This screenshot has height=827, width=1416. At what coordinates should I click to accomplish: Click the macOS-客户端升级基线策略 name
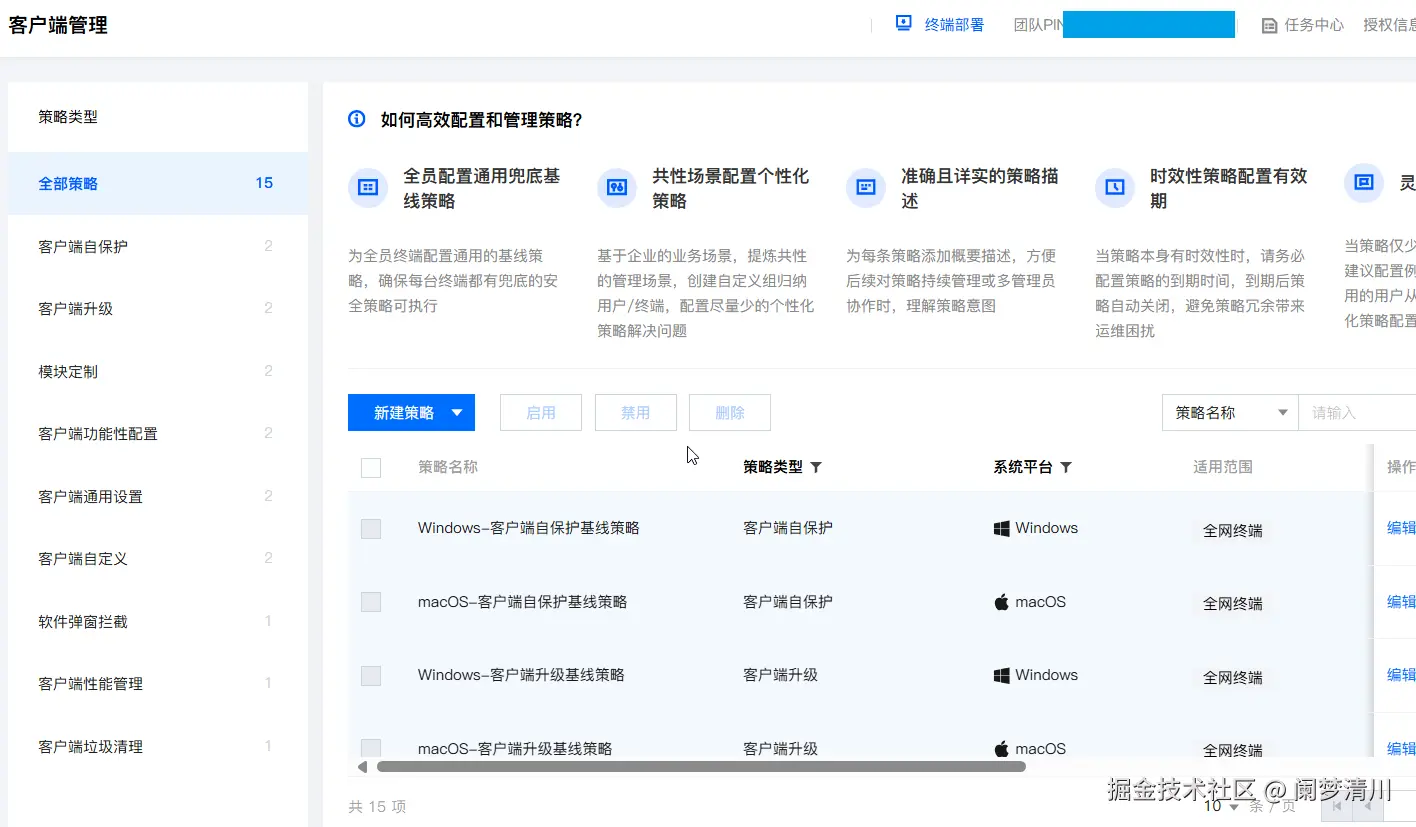coord(515,749)
